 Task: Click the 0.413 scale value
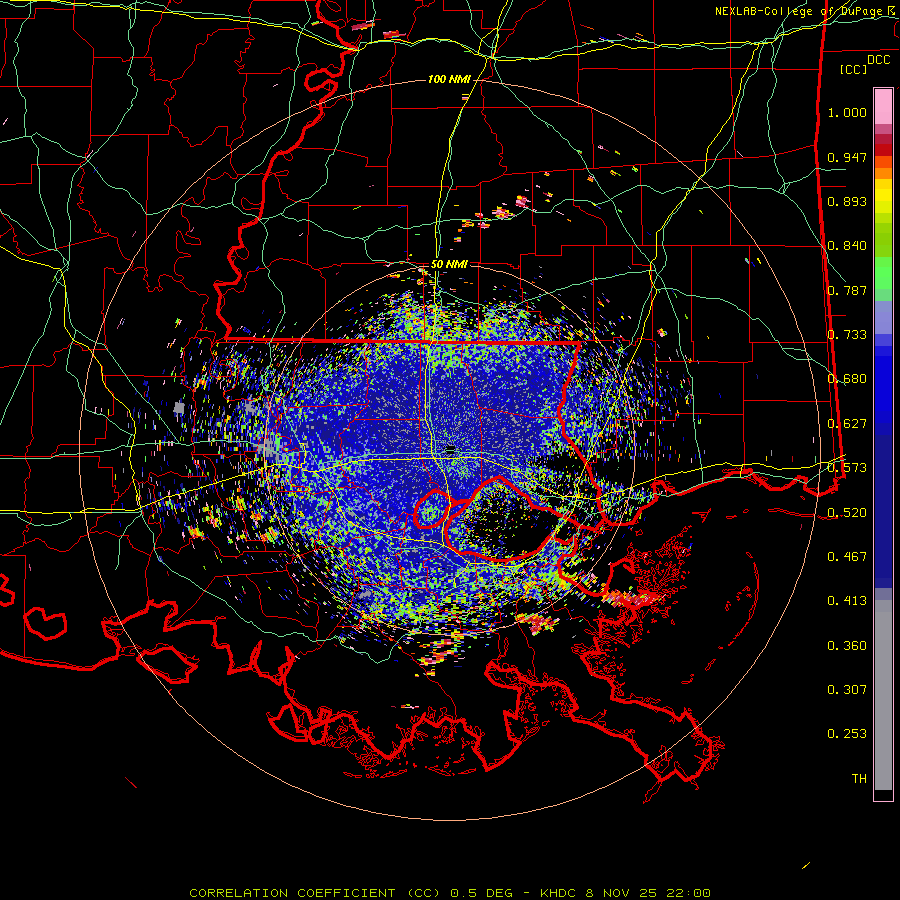847,601
